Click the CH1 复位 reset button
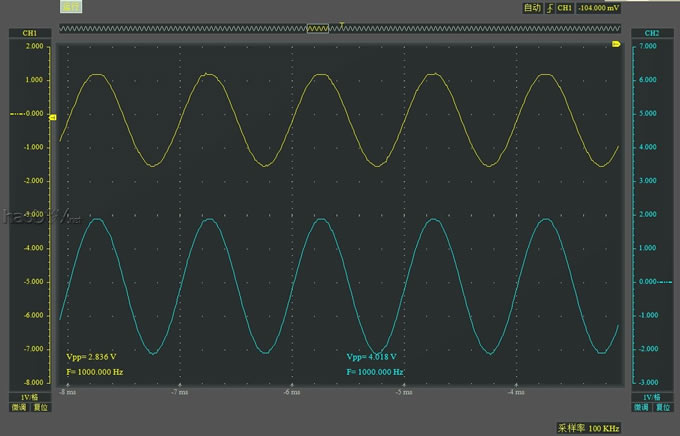The height and width of the screenshot is (436, 680). click(40, 407)
